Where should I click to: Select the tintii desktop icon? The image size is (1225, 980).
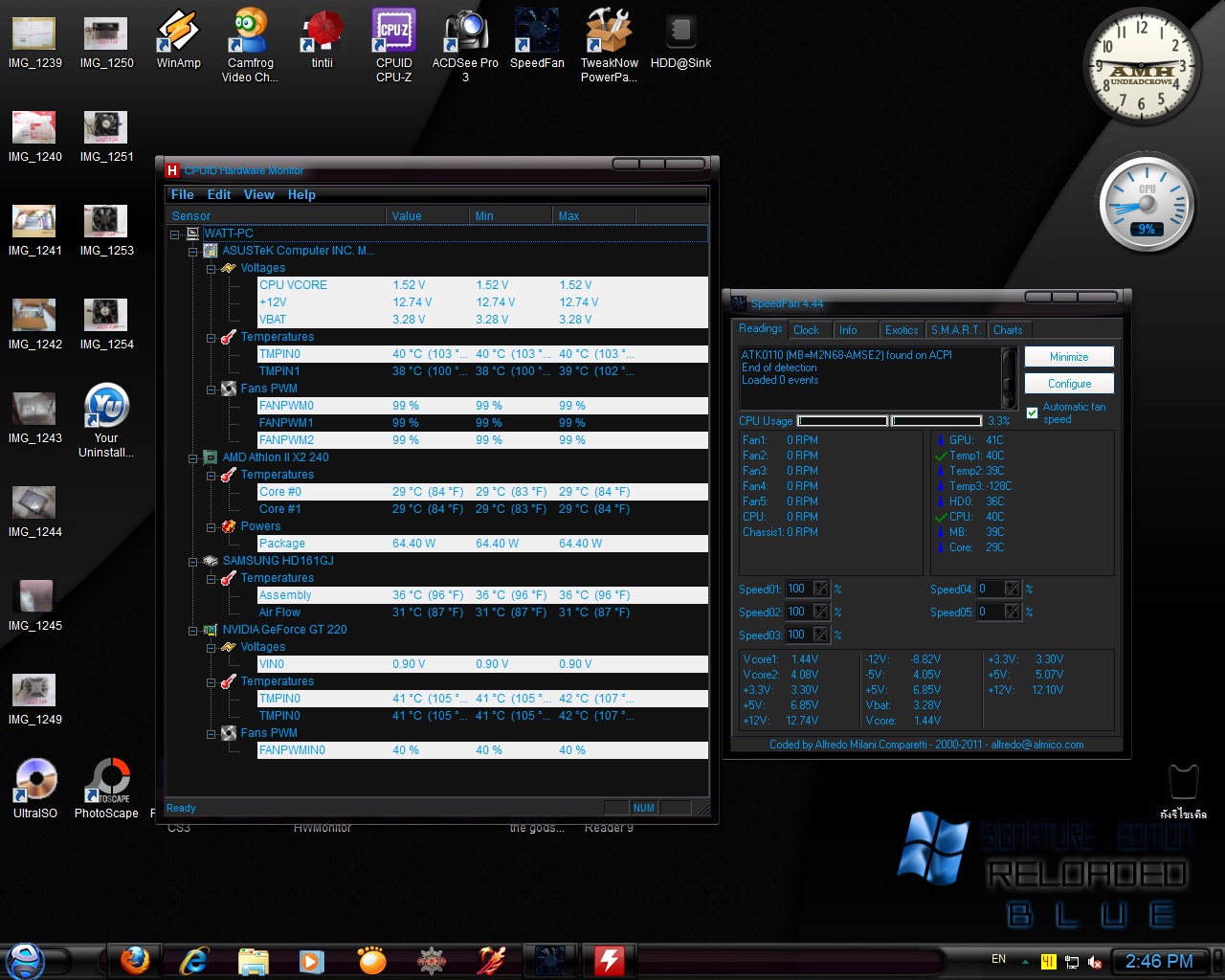point(323,39)
